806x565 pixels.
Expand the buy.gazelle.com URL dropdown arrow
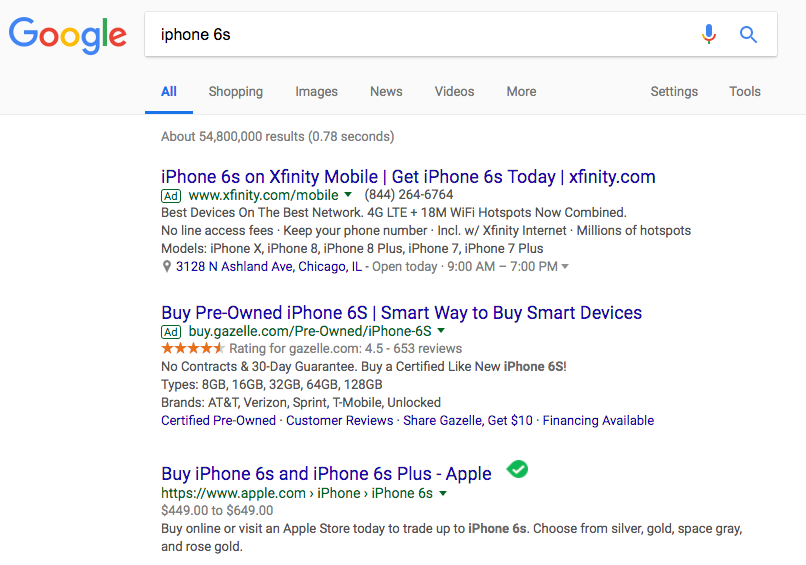pos(441,331)
